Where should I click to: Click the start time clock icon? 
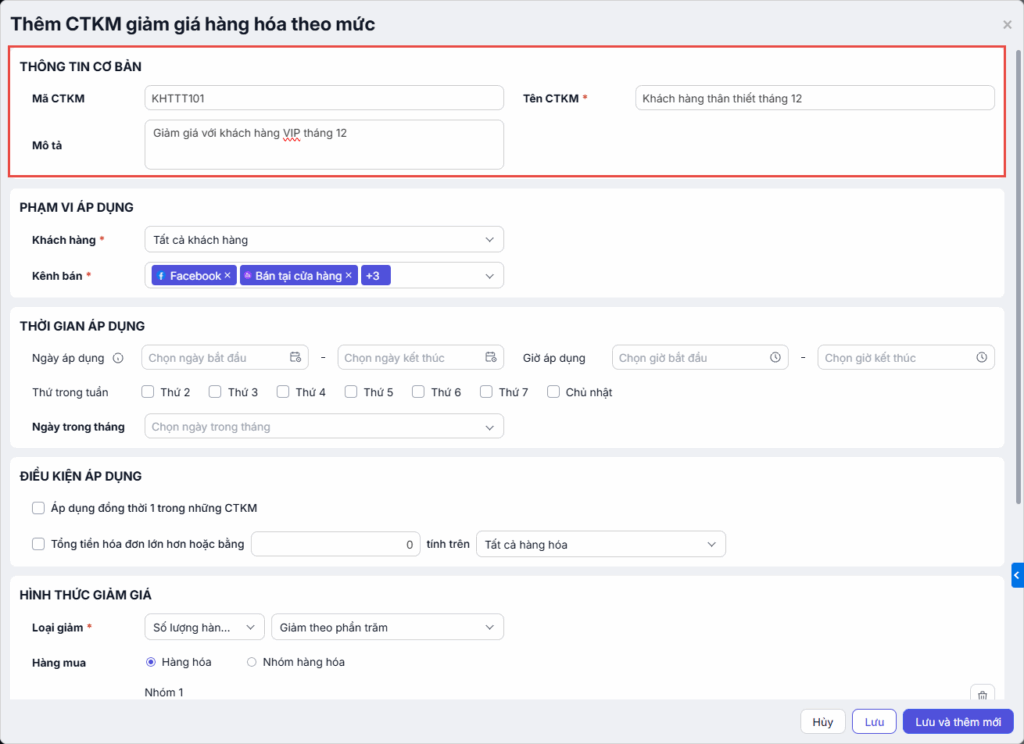775,358
